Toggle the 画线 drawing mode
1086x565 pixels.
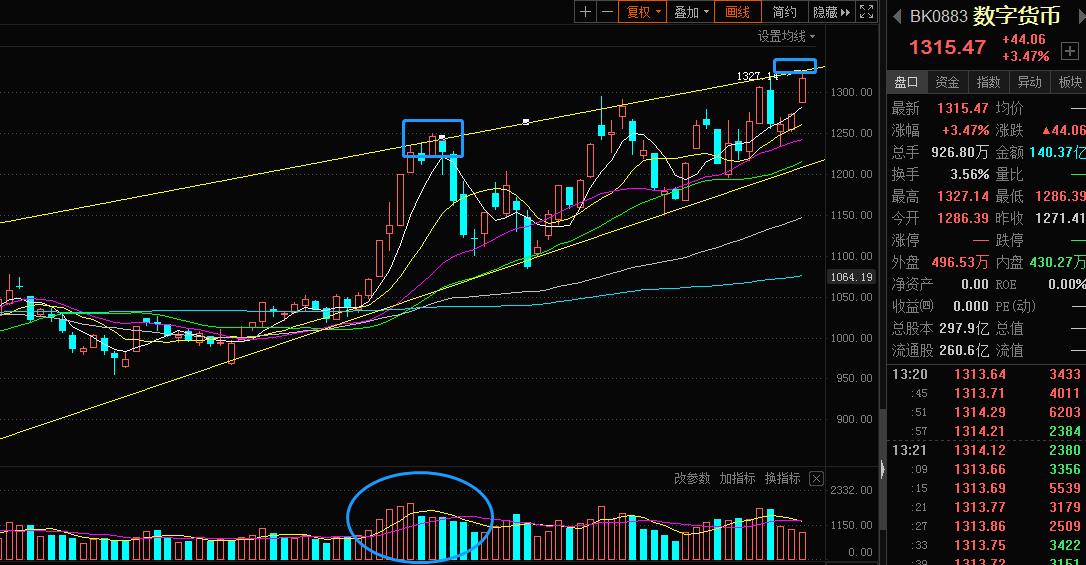(738, 12)
